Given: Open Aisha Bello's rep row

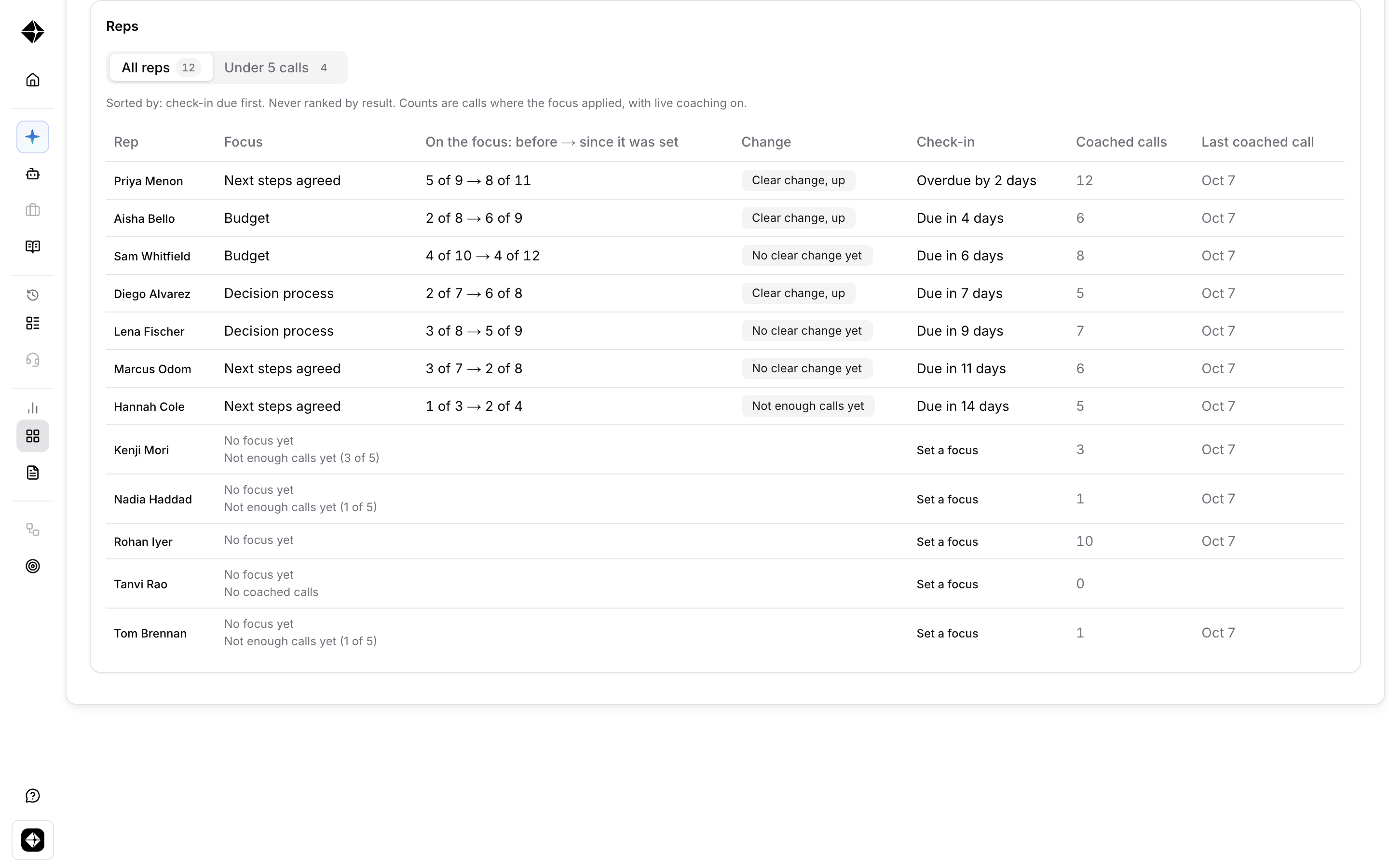Looking at the screenshot, I should [725, 218].
